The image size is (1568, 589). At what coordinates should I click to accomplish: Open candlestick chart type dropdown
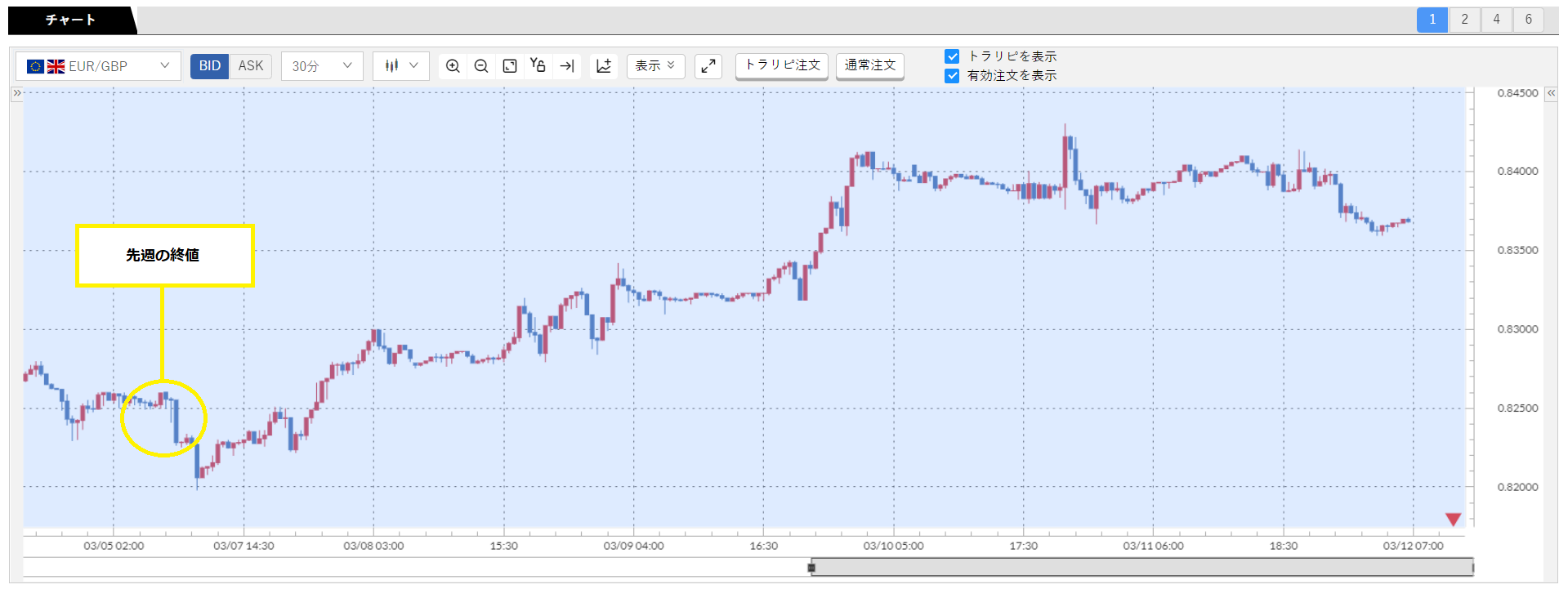[400, 66]
